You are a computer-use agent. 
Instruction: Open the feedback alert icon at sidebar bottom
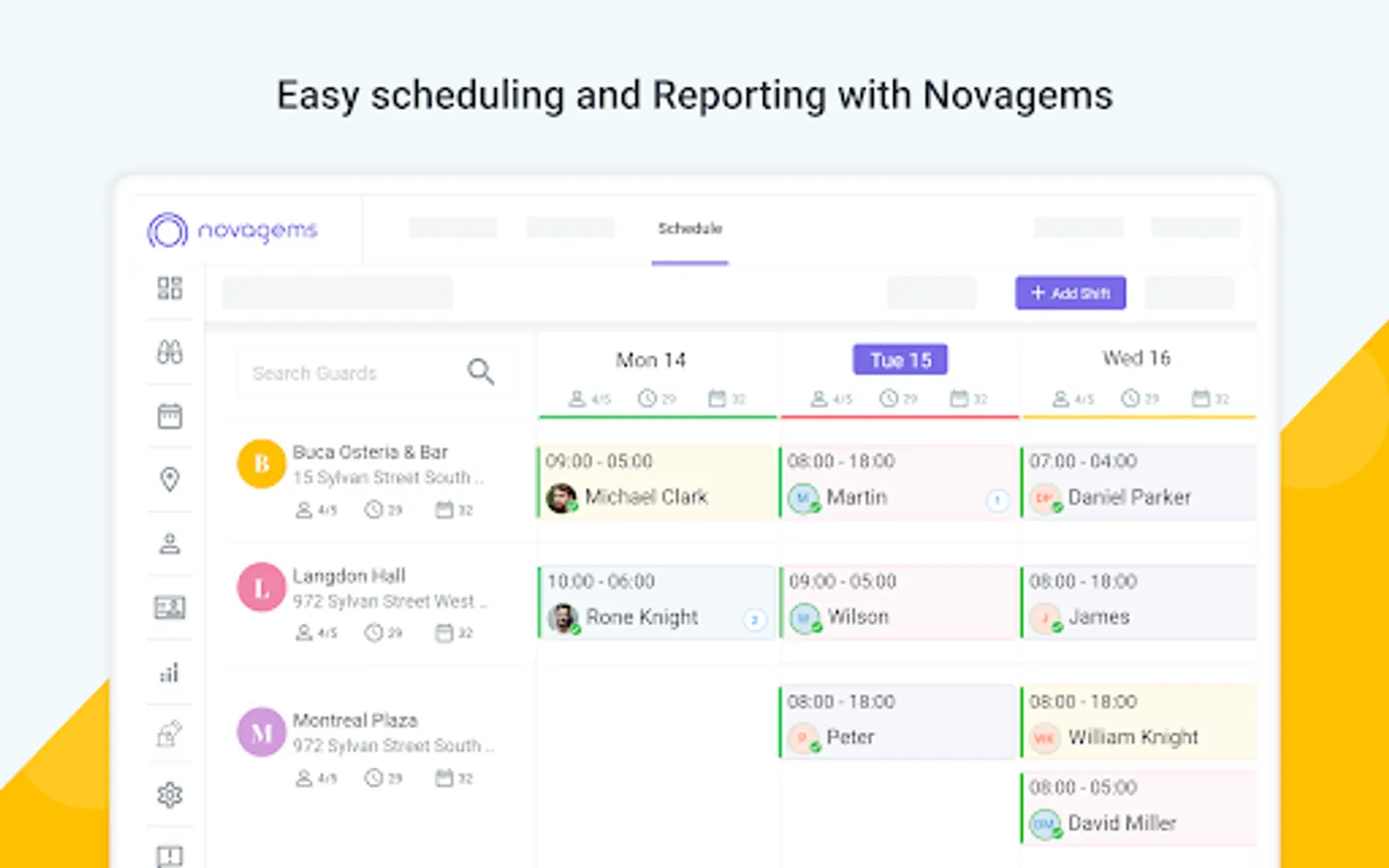tap(170, 855)
